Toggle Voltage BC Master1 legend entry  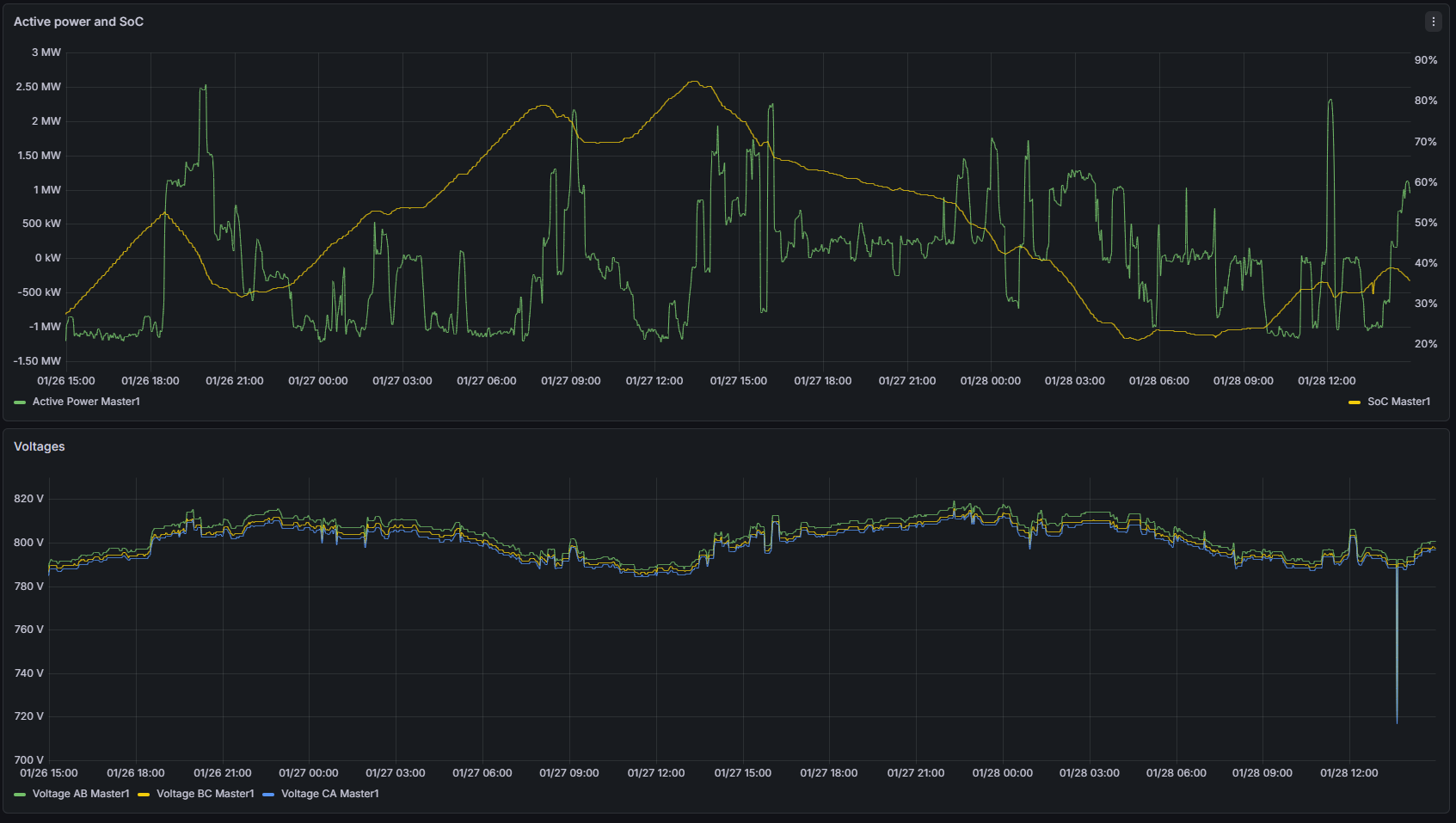206,794
